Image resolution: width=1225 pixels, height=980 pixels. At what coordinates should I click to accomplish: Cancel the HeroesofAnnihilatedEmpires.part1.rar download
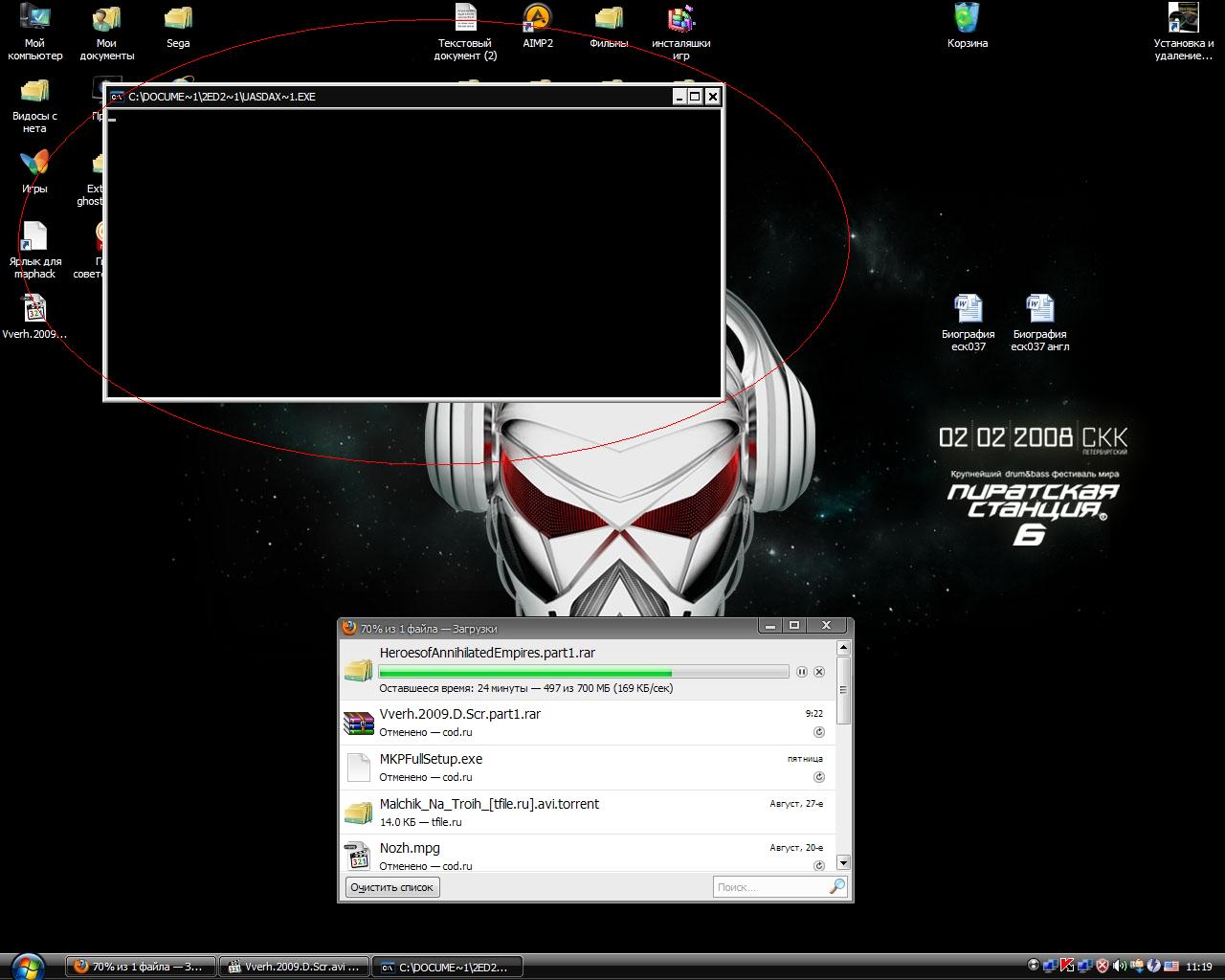[819, 672]
